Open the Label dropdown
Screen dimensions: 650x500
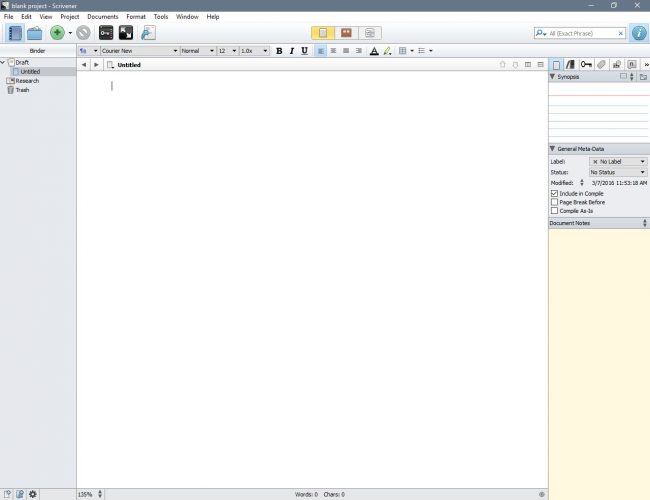tap(618, 162)
